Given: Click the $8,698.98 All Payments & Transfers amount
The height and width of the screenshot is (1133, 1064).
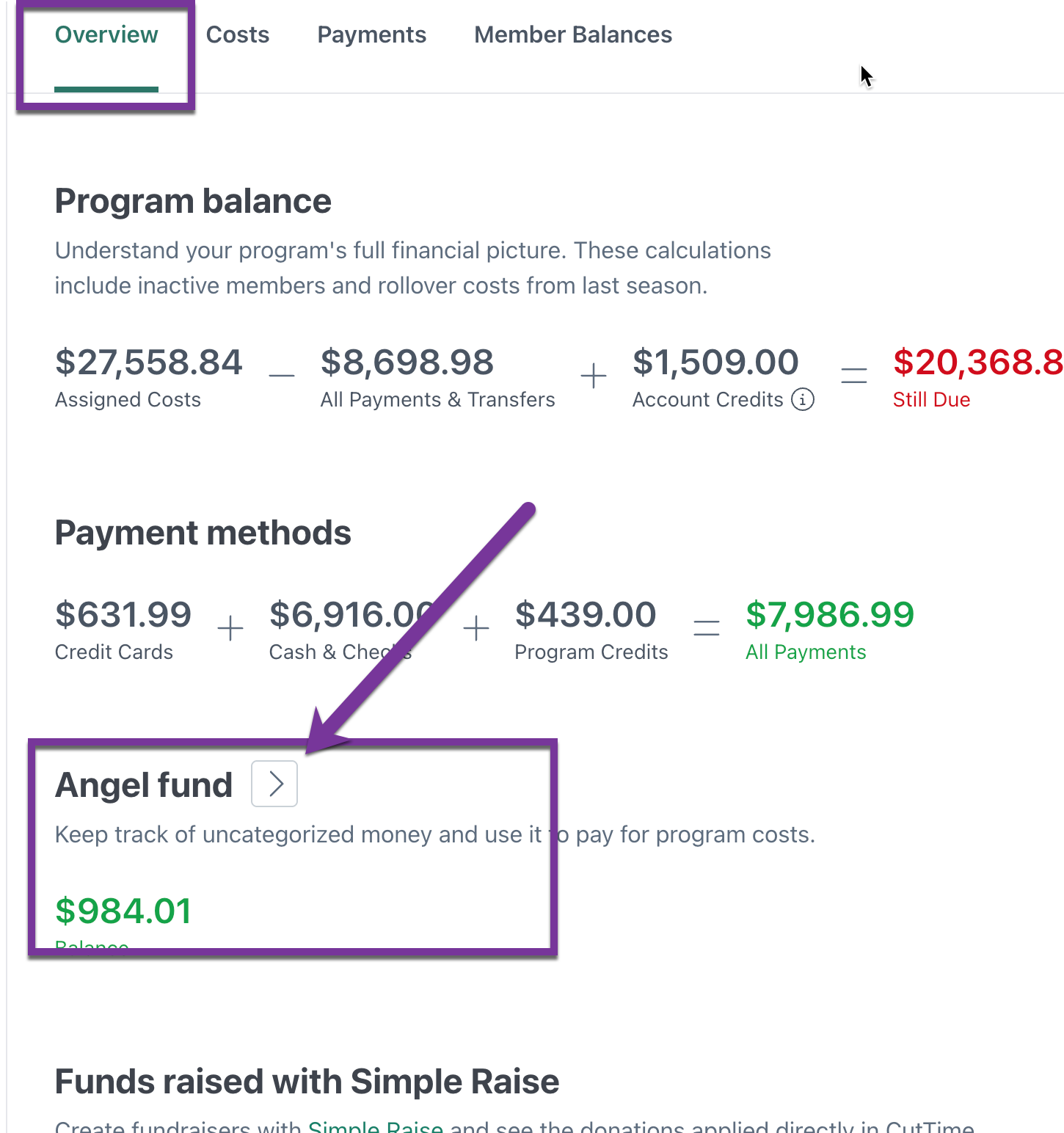Looking at the screenshot, I should coord(407,363).
